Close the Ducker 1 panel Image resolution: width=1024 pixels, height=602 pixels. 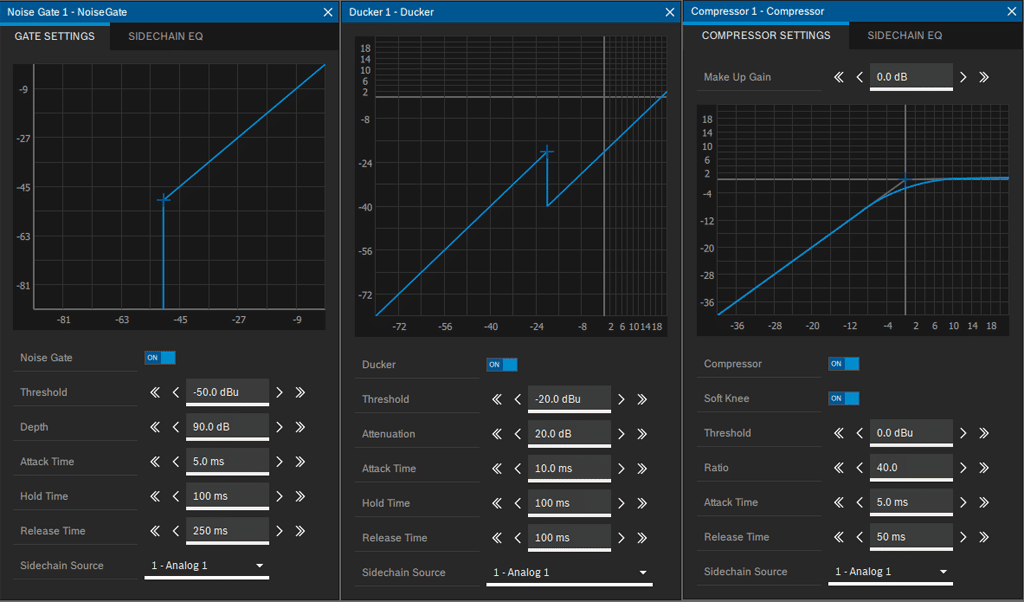[x=670, y=12]
